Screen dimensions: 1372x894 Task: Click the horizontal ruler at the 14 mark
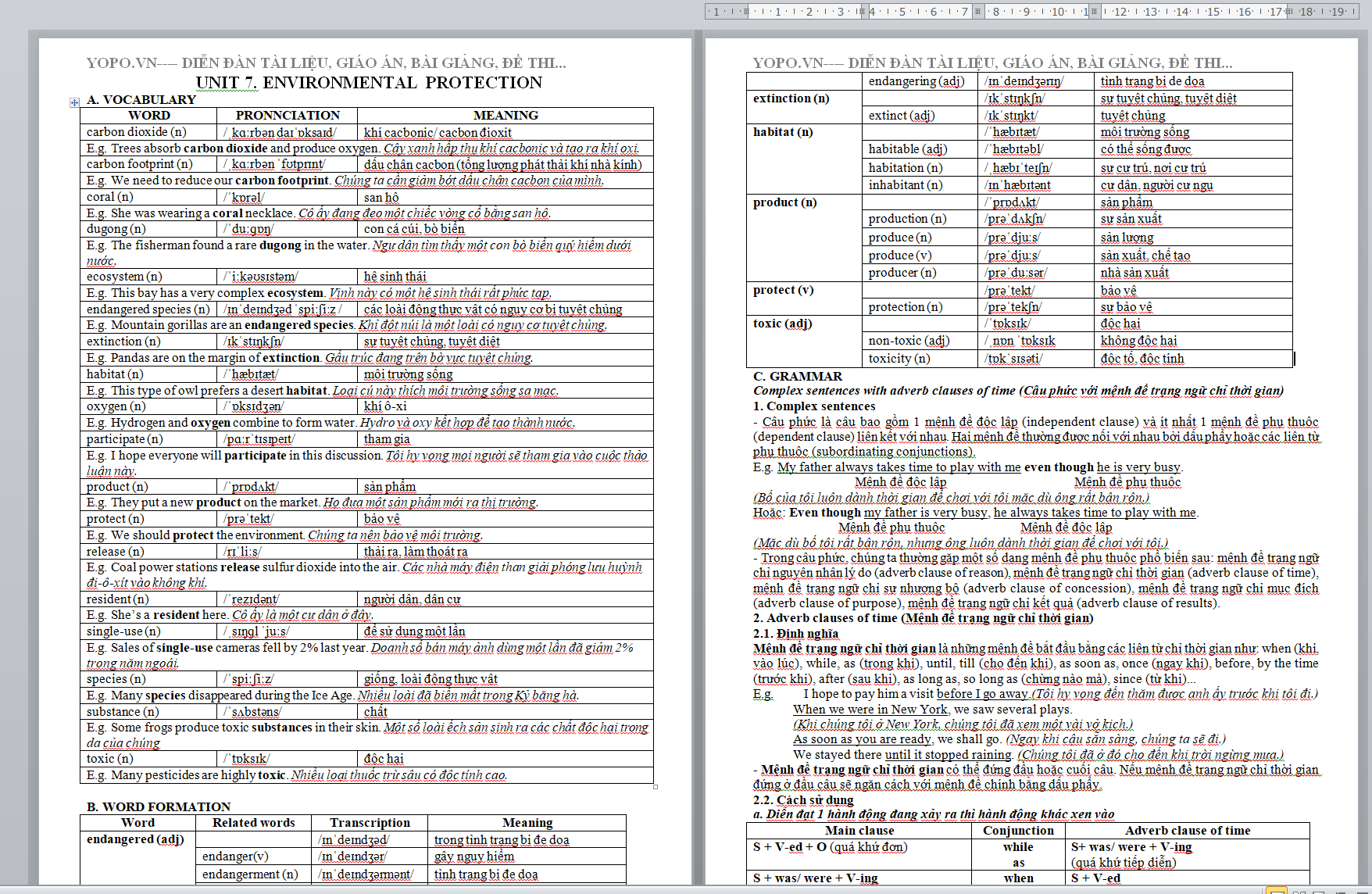click(x=1182, y=12)
